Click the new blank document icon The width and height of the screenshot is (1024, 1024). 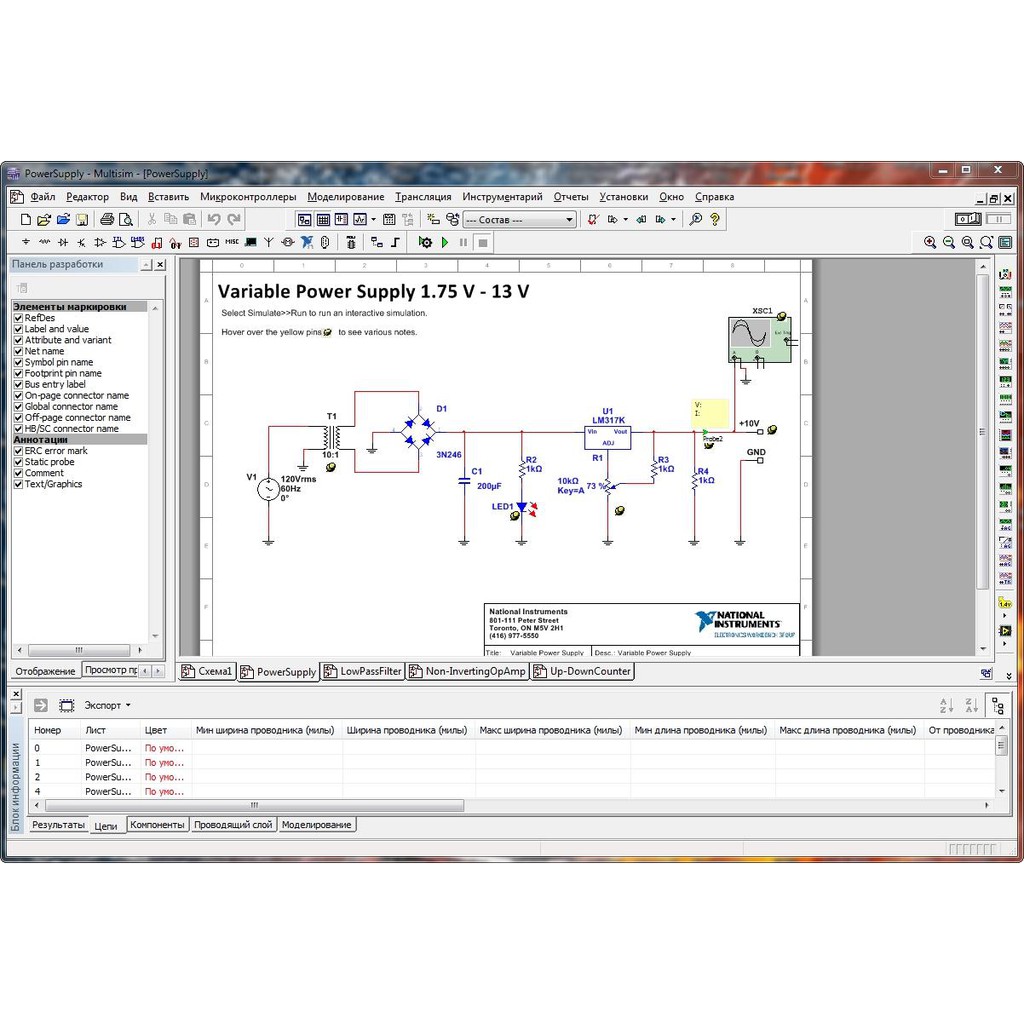[x=26, y=219]
